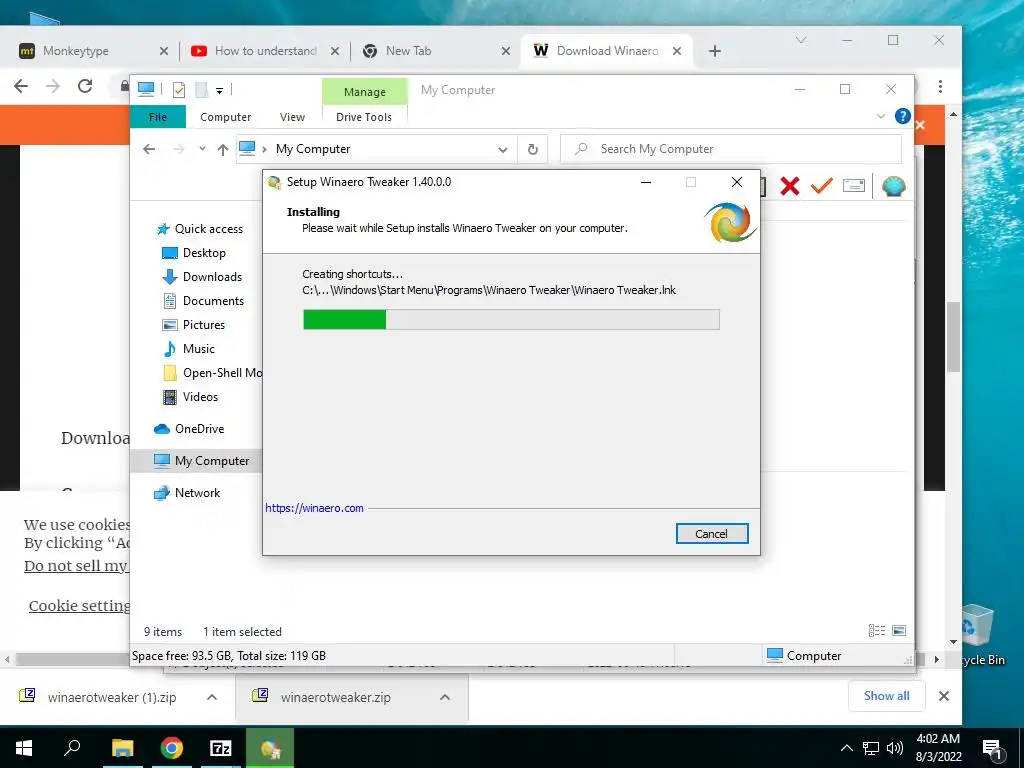This screenshot has height=768, width=1024.
Task: Click the rename toolbar icon
Action: click(854, 186)
